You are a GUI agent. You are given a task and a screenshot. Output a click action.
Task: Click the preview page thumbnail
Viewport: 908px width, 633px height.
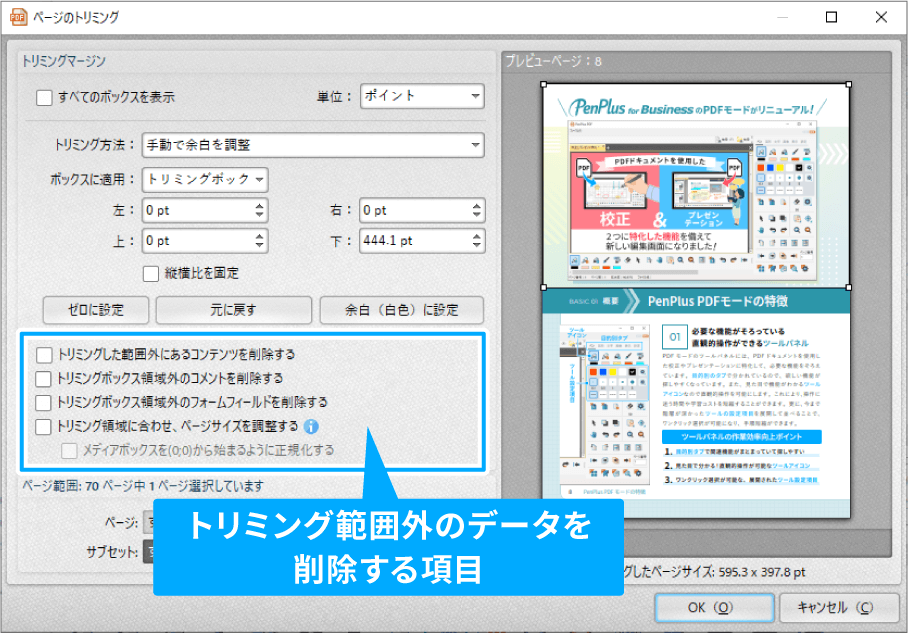[696, 301]
